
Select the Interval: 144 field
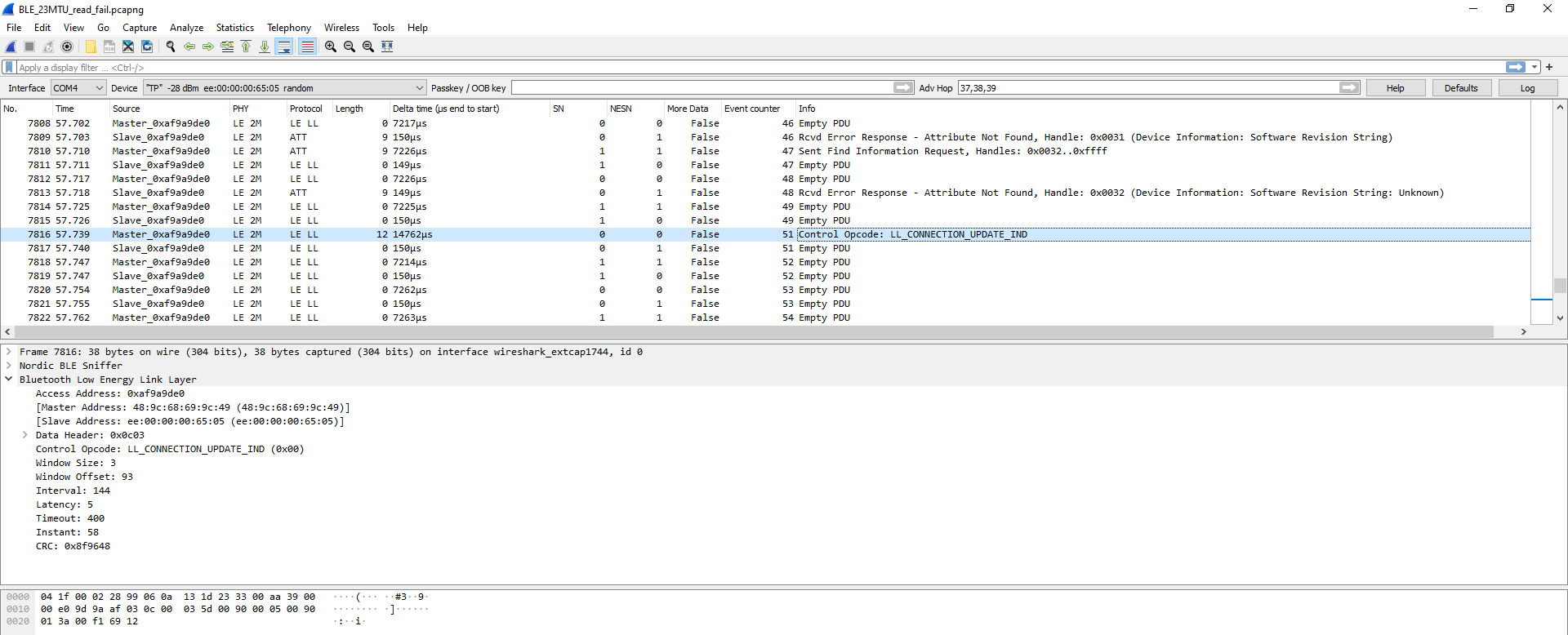point(73,491)
